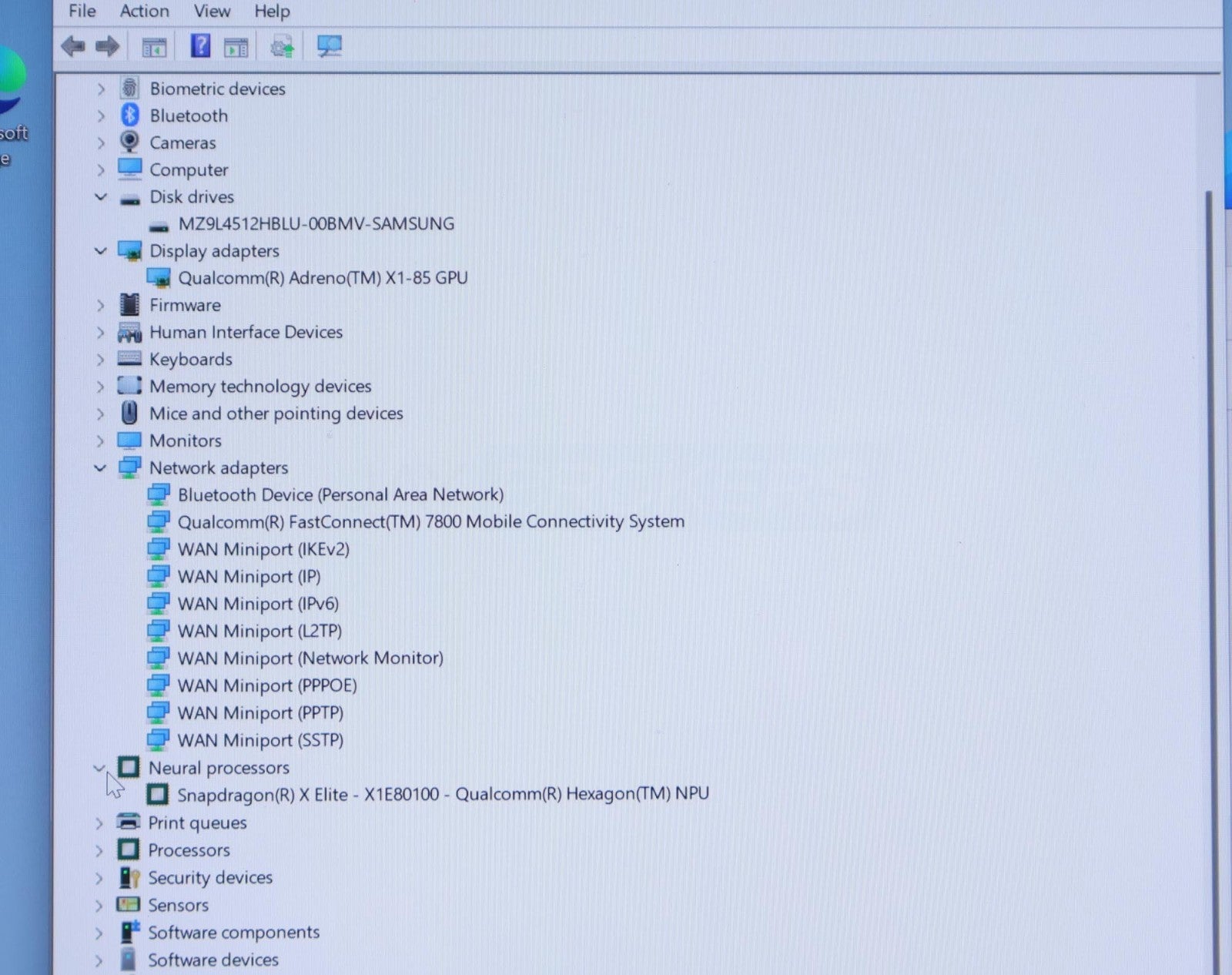Viewport: 1232px width, 975px height.
Task: Open the Action menu
Action: pyautogui.click(x=144, y=11)
